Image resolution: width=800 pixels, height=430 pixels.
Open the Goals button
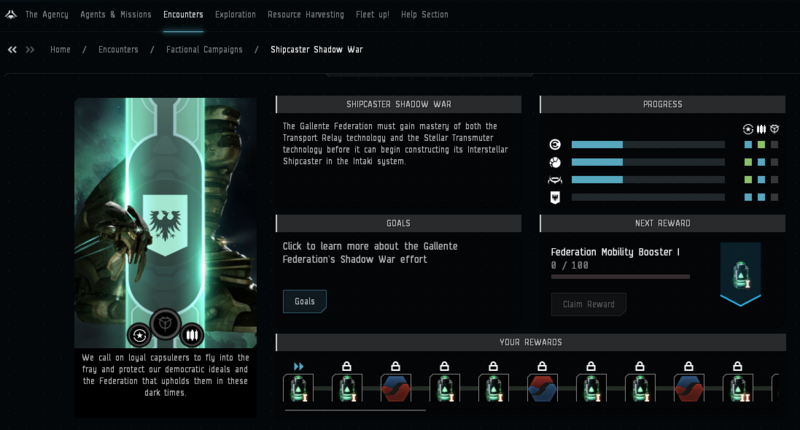[x=305, y=301]
